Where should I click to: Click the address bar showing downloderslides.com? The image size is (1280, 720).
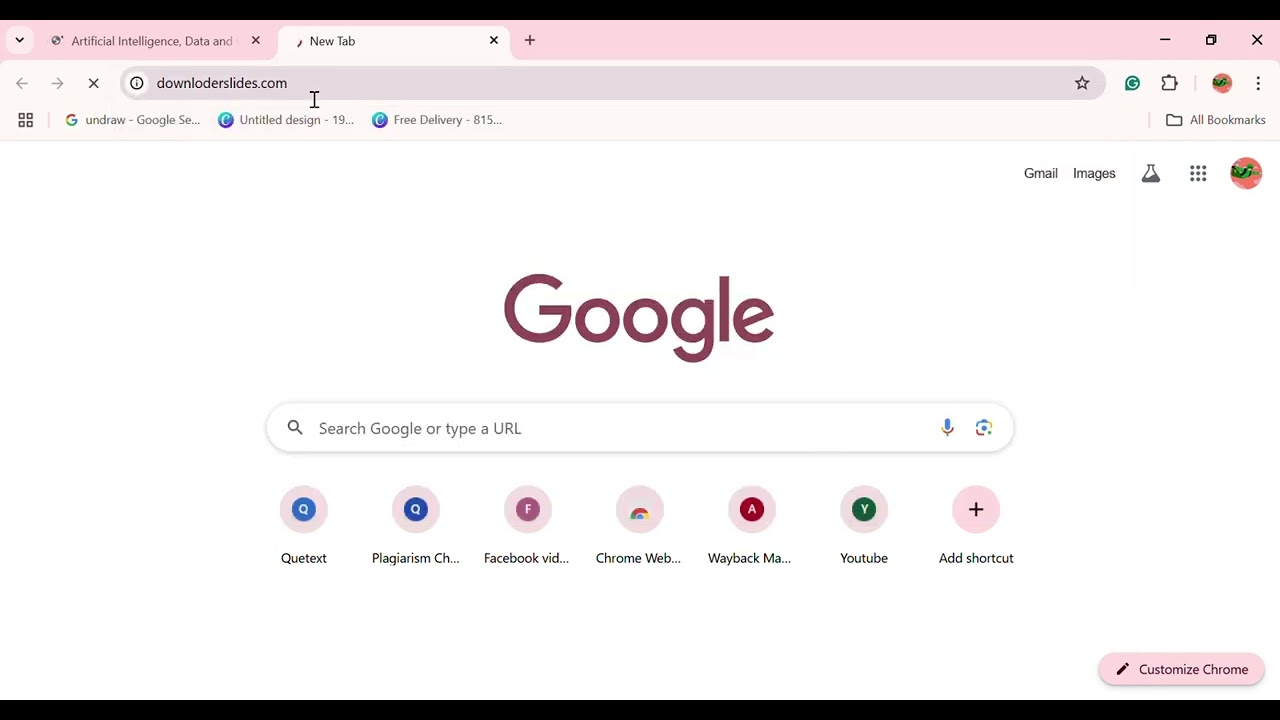[612, 83]
